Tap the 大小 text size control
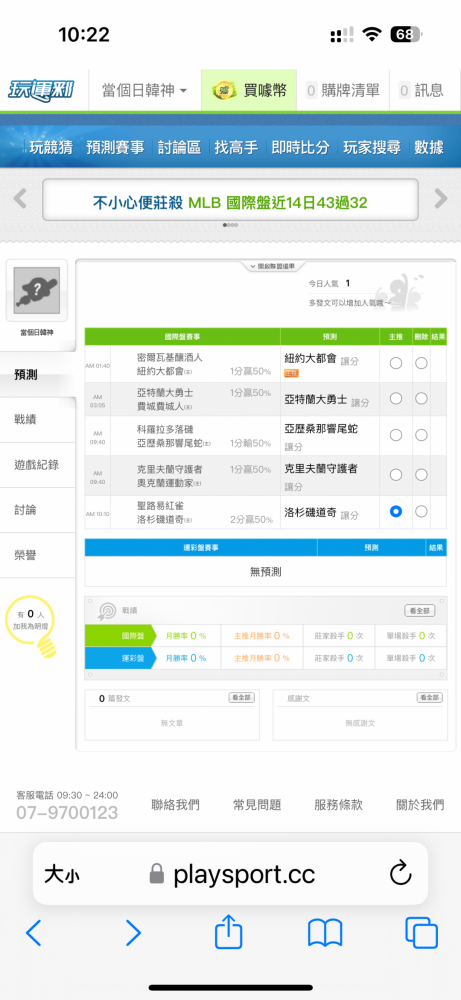Viewport: 461px width, 1000px height. tap(62, 874)
